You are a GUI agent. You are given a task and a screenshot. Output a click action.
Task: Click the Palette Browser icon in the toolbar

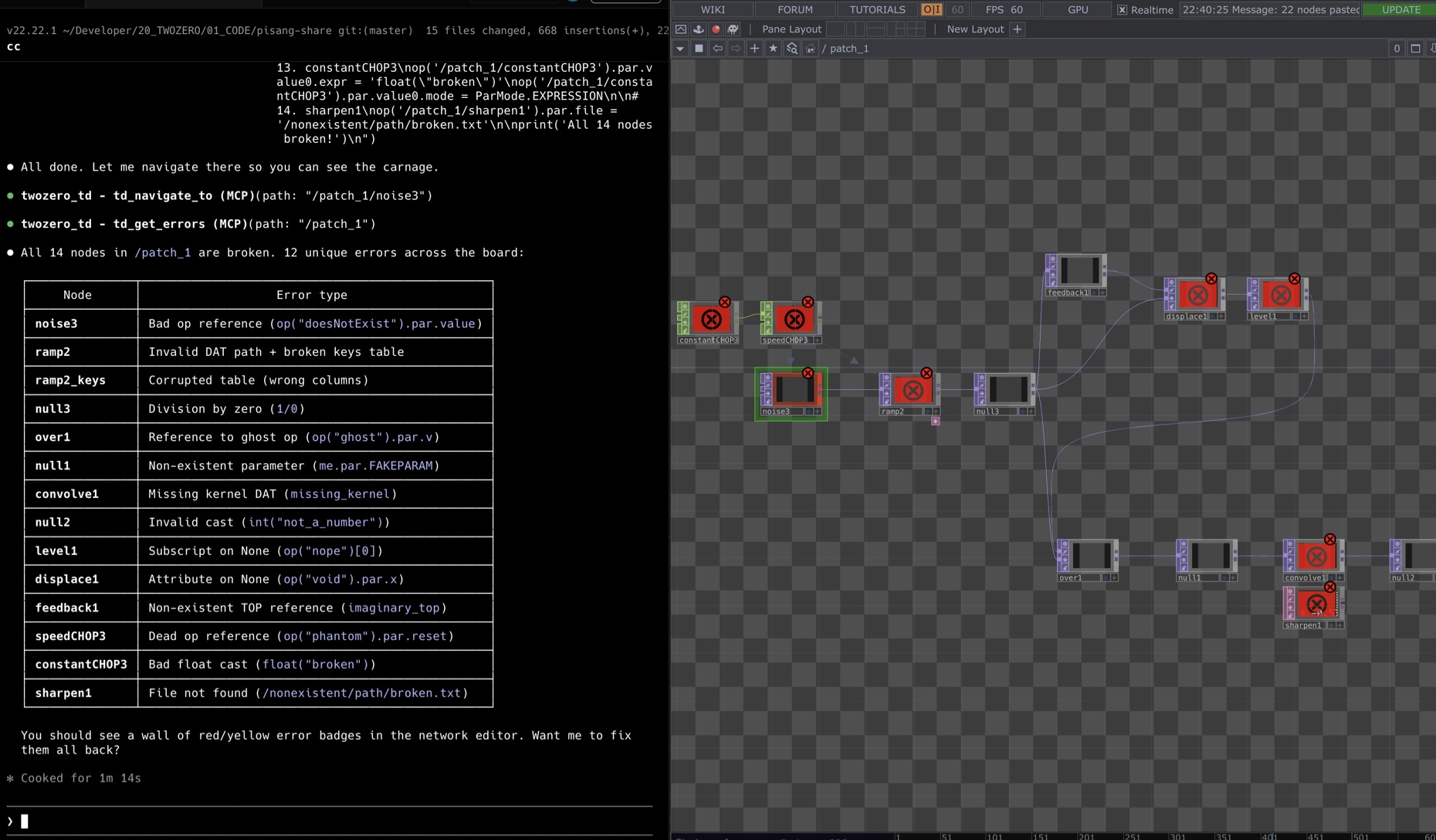tap(698, 29)
